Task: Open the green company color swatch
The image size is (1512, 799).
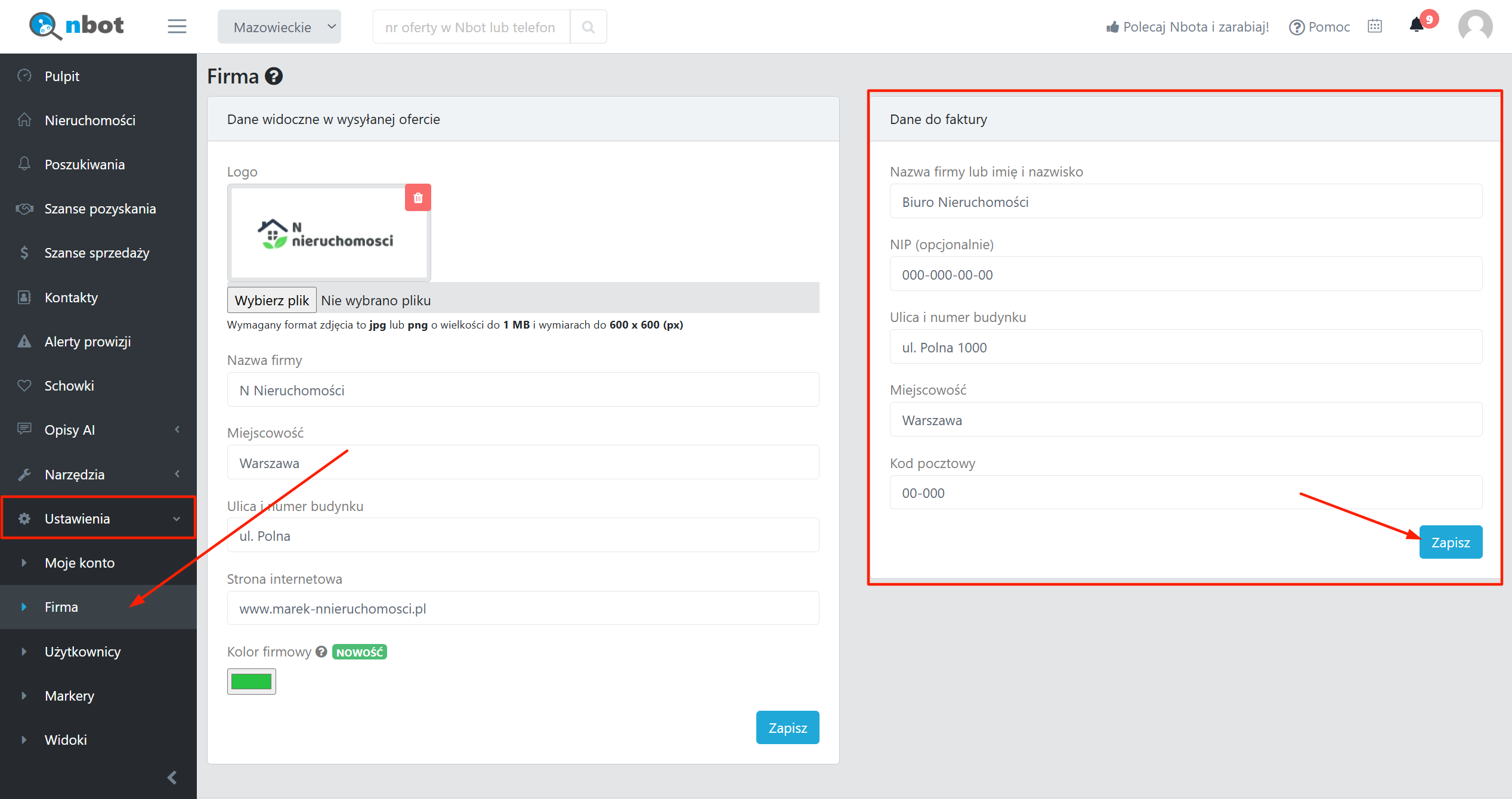Action: (251, 682)
